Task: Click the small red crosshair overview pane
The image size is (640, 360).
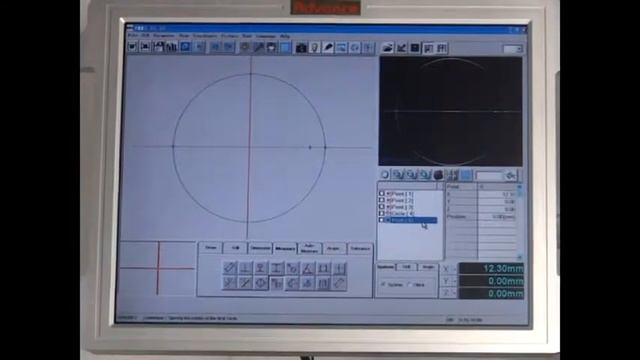Action: [157, 268]
